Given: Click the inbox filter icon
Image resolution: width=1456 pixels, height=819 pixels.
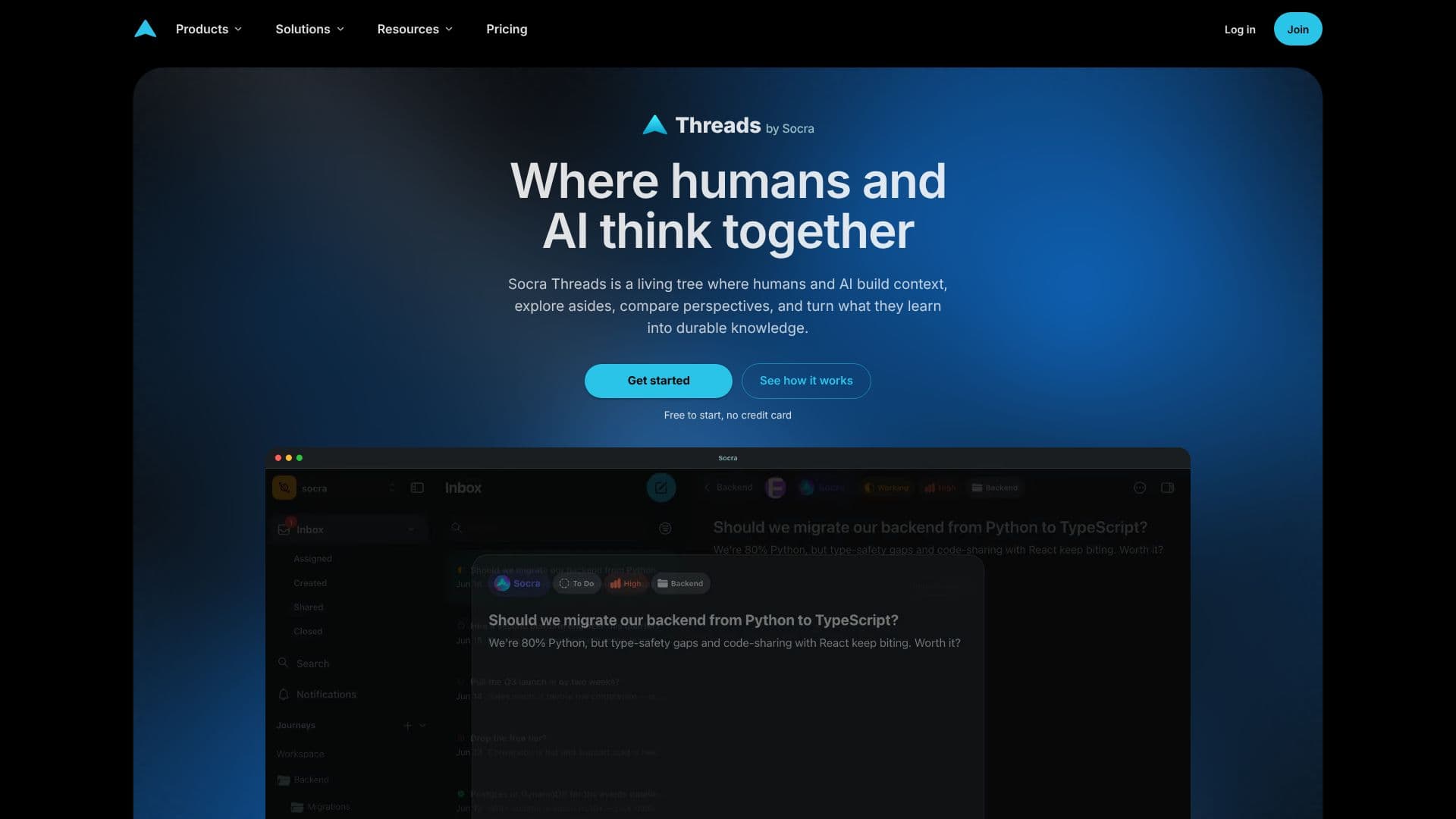Looking at the screenshot, I should tap(665, 529).
